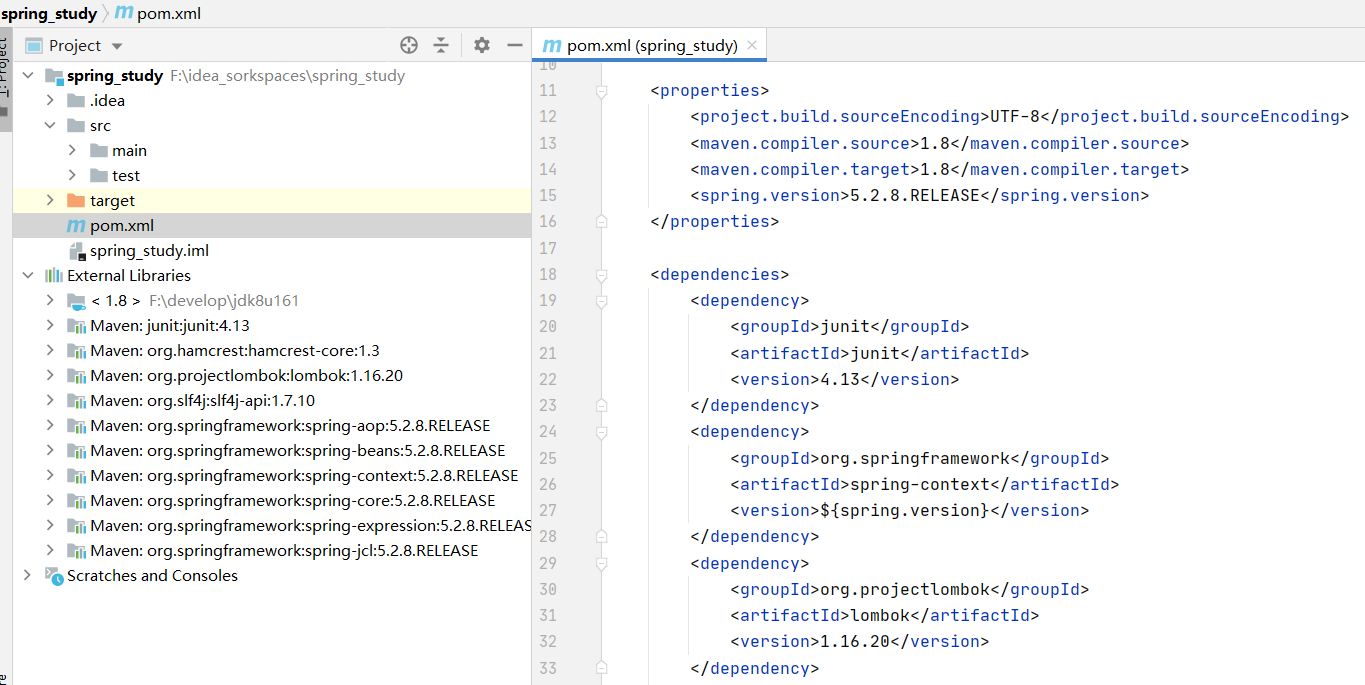Hide the Project tool window
Image resolution: width=1365 pixels, height=685 pixels.
515,45
